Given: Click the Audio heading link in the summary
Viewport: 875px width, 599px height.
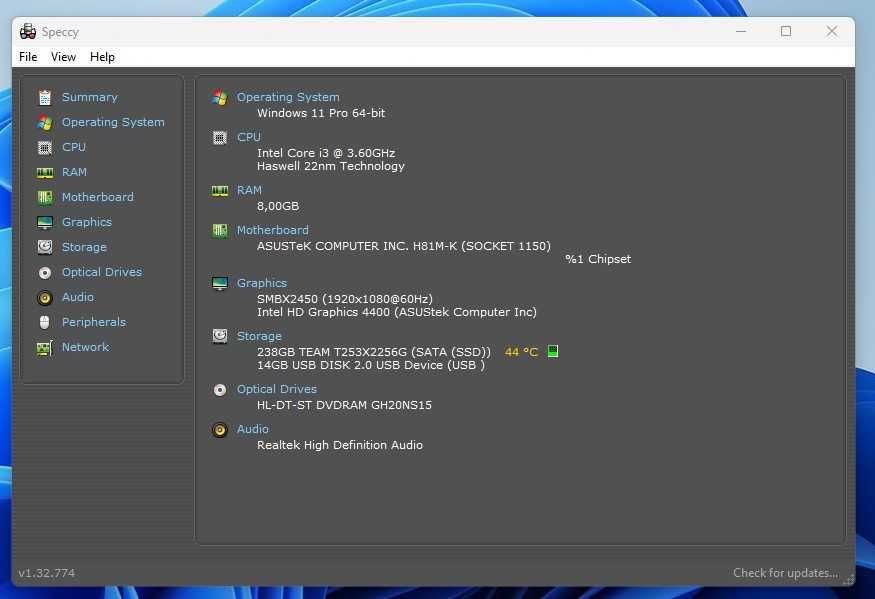Looking at the screenshot, I should pyautogui.click(x=252, y=429).
